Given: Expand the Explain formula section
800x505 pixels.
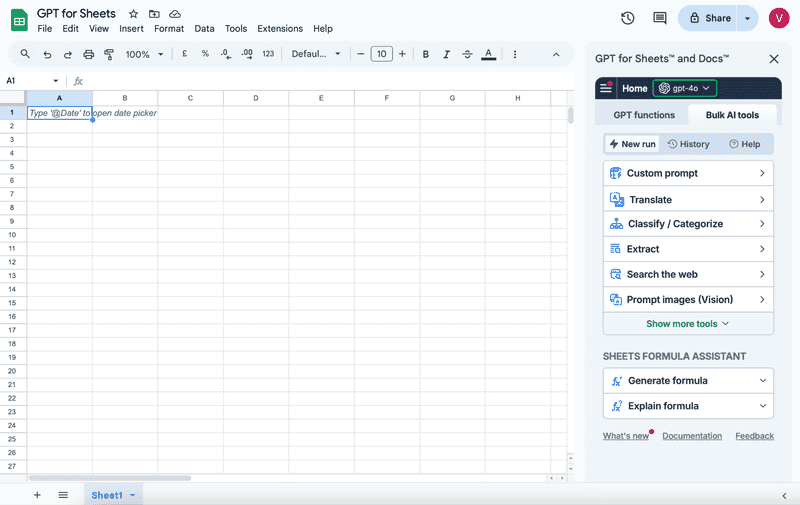Looking at the screenshot, I should click(x=688, y=406).
